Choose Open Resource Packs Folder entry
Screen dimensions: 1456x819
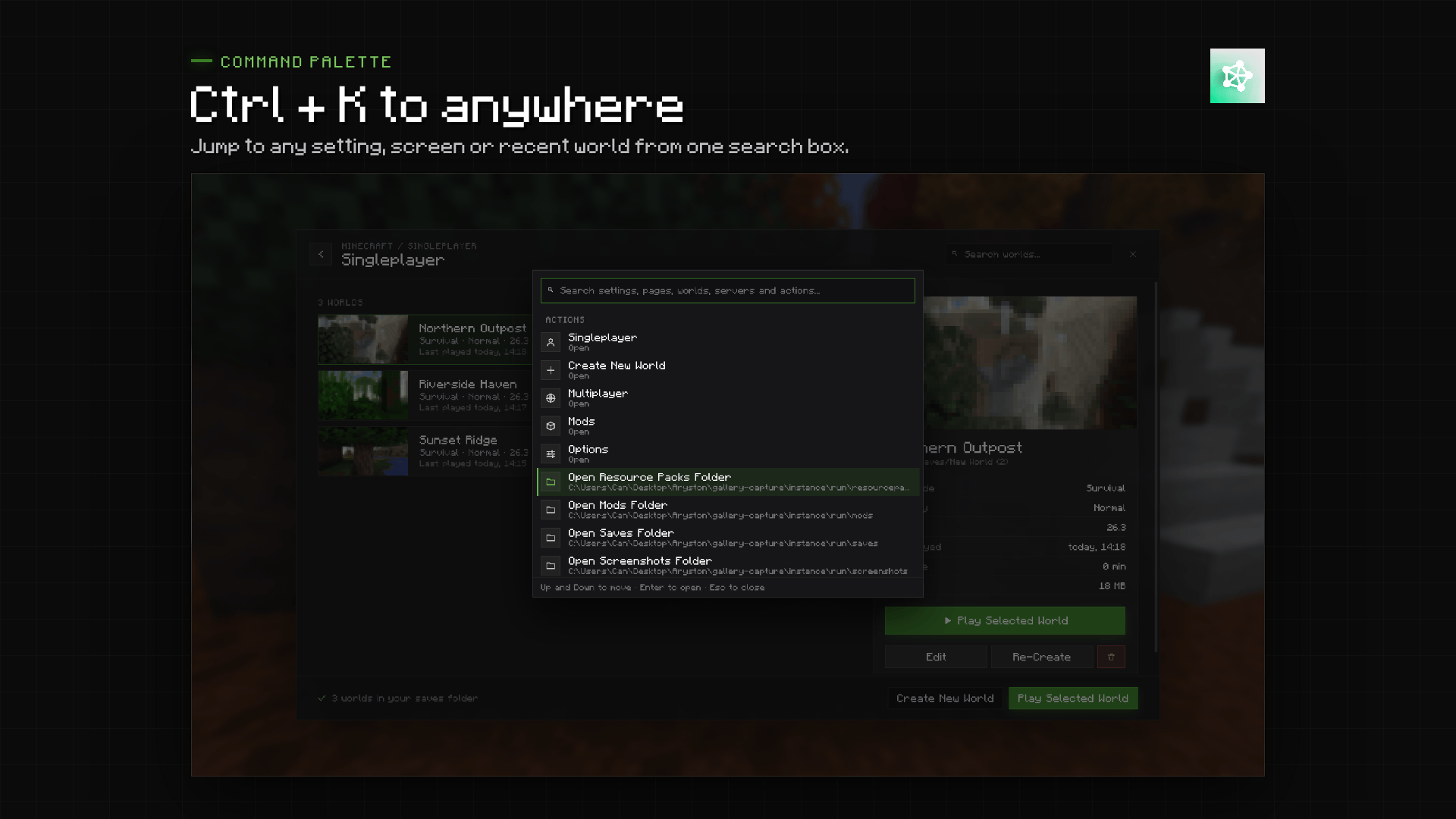pyautogui.click(x=727, y=482)
